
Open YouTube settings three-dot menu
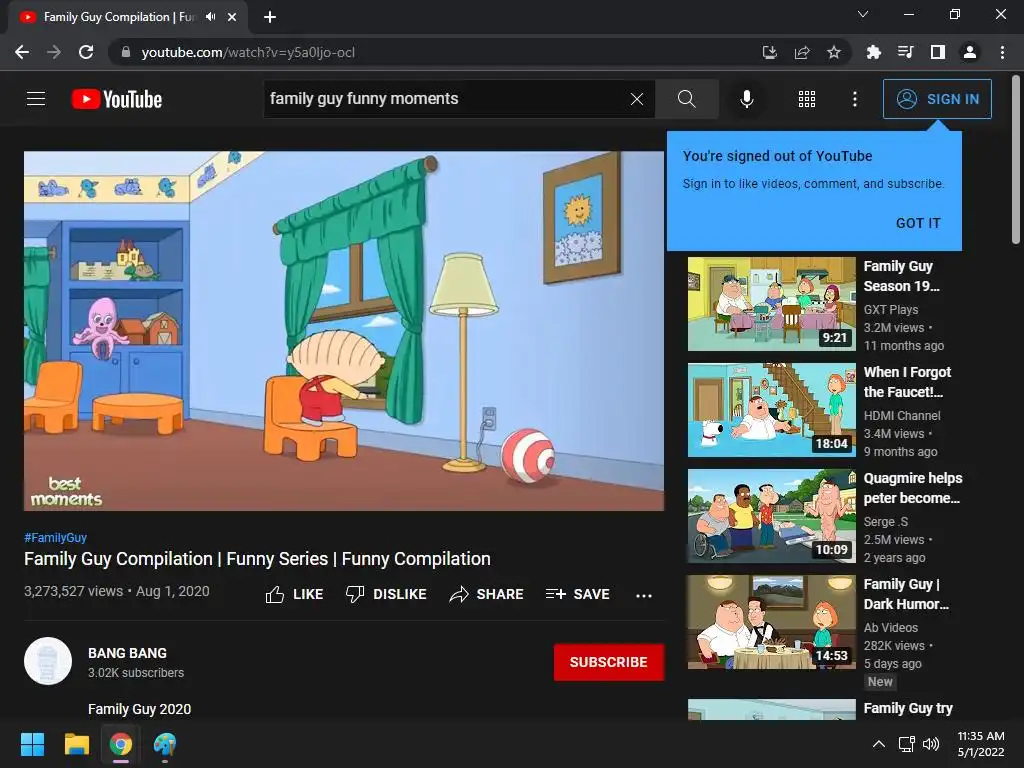pos(854,99)
